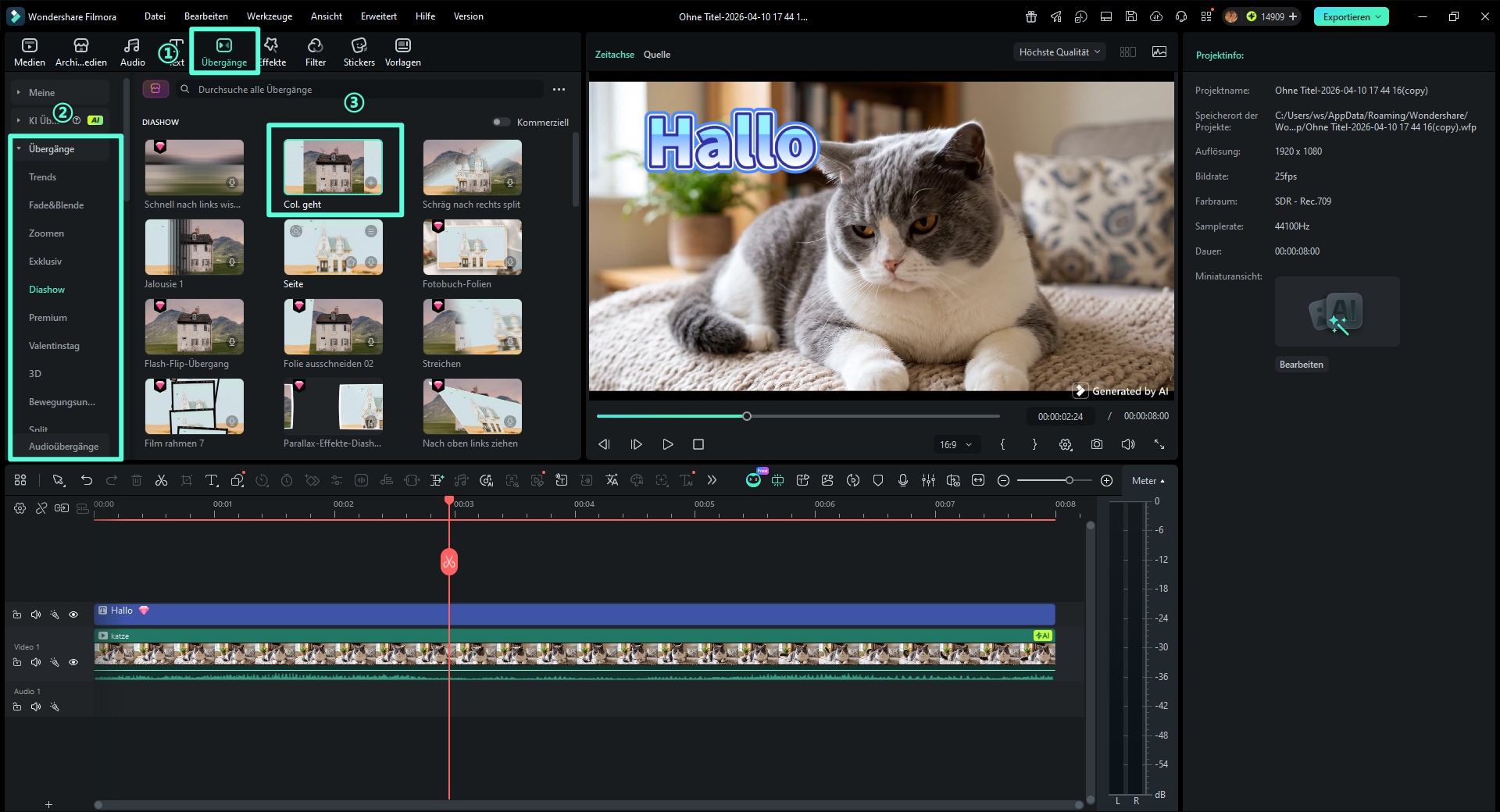Click the undo arrow icon
Screen dimensions: 1500x812
click(x=87, y=480)
